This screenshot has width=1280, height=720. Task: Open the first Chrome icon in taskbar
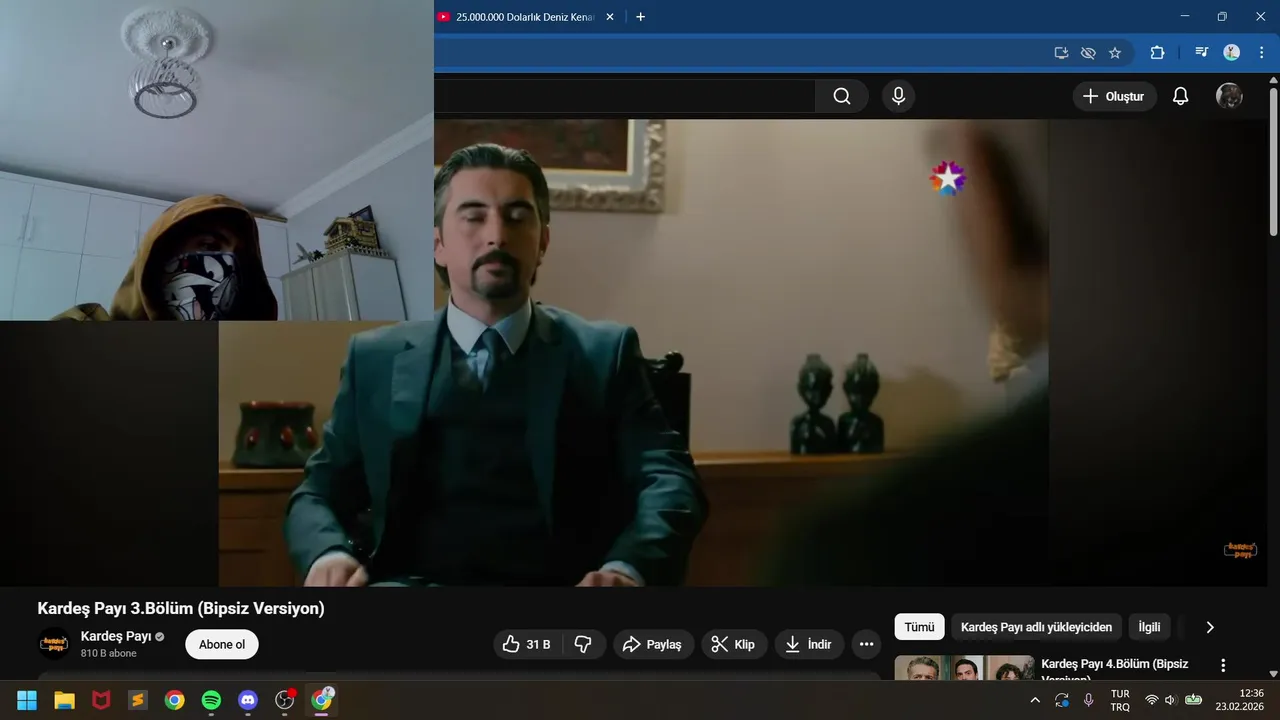[x=174, y=700]
